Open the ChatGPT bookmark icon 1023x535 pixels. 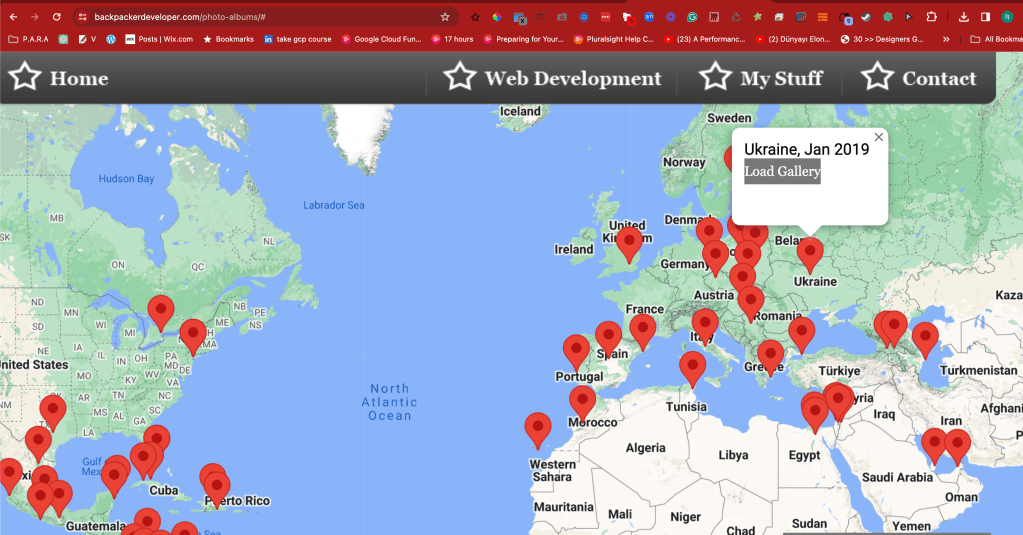(63, 39)
